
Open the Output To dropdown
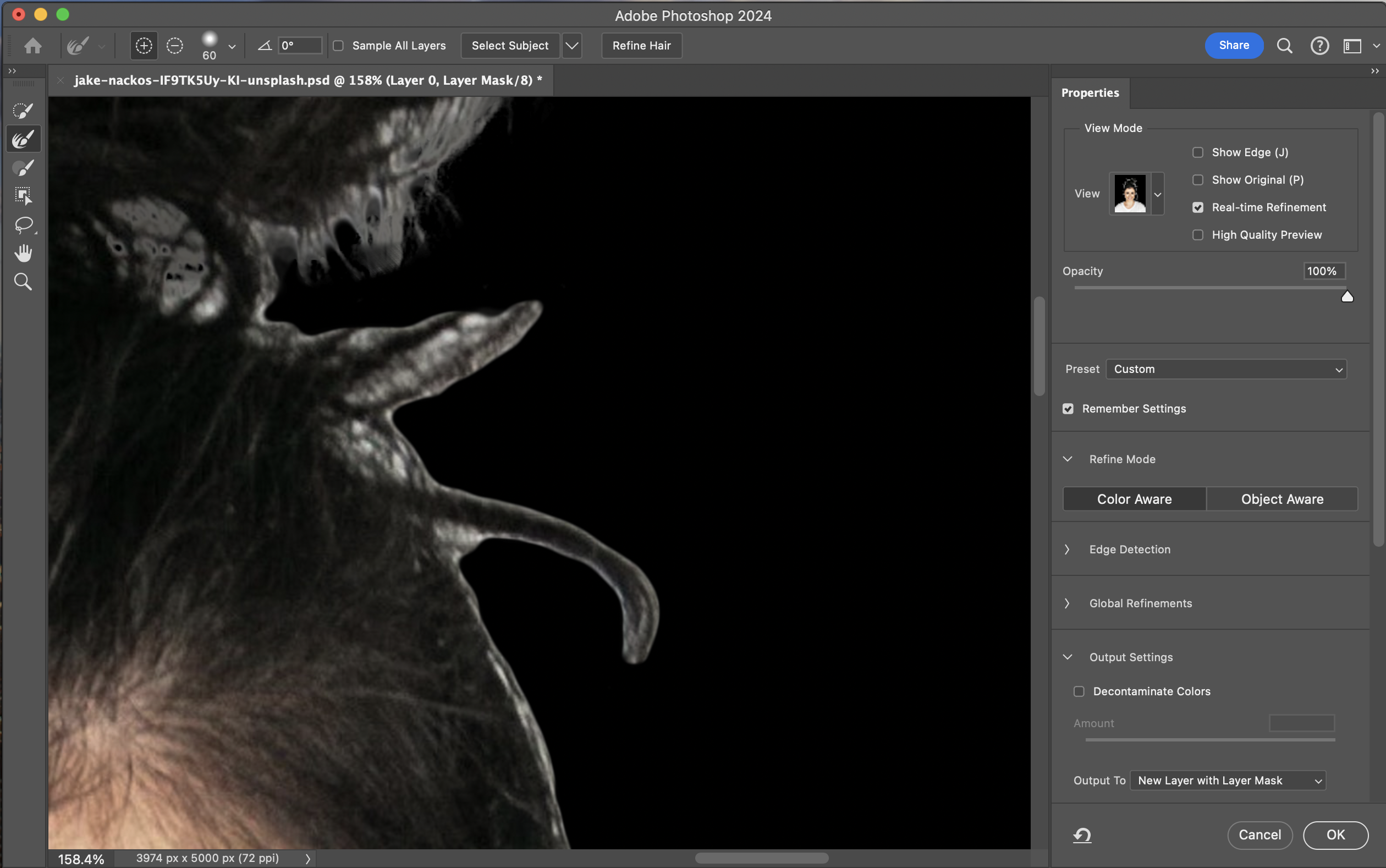[1228, 780]
